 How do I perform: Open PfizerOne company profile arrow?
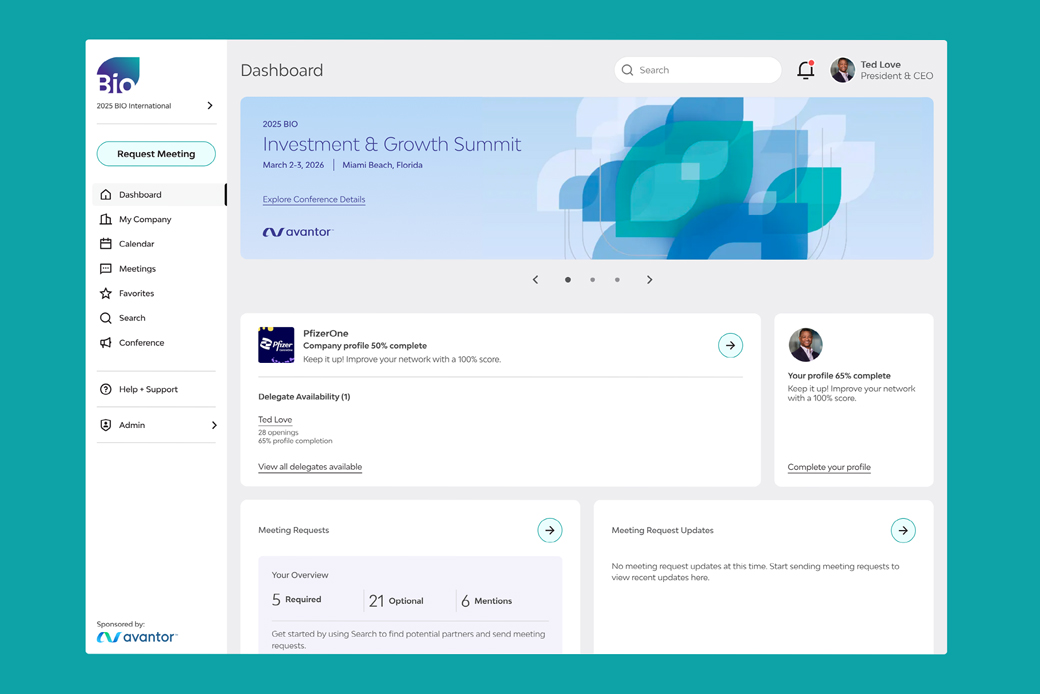pos(730,345)
